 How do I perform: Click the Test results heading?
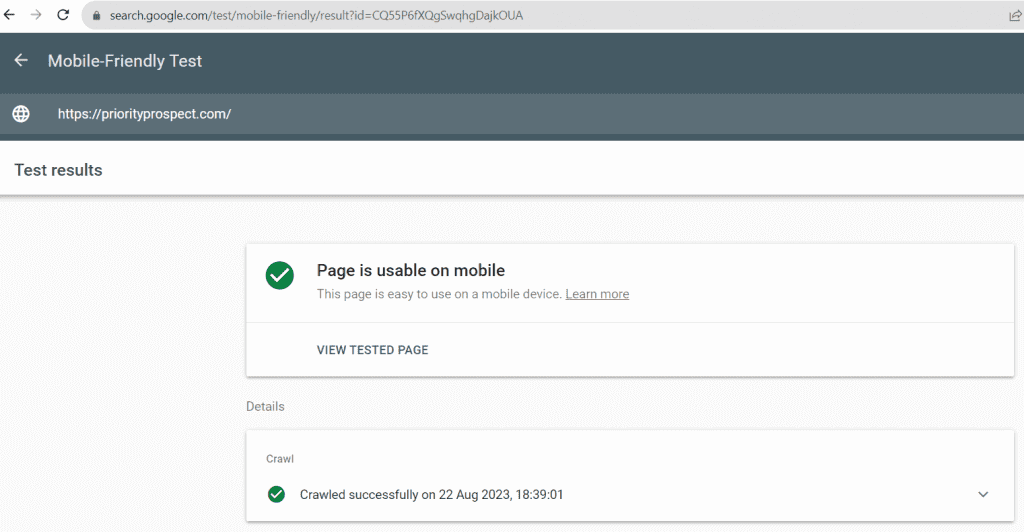58,170
